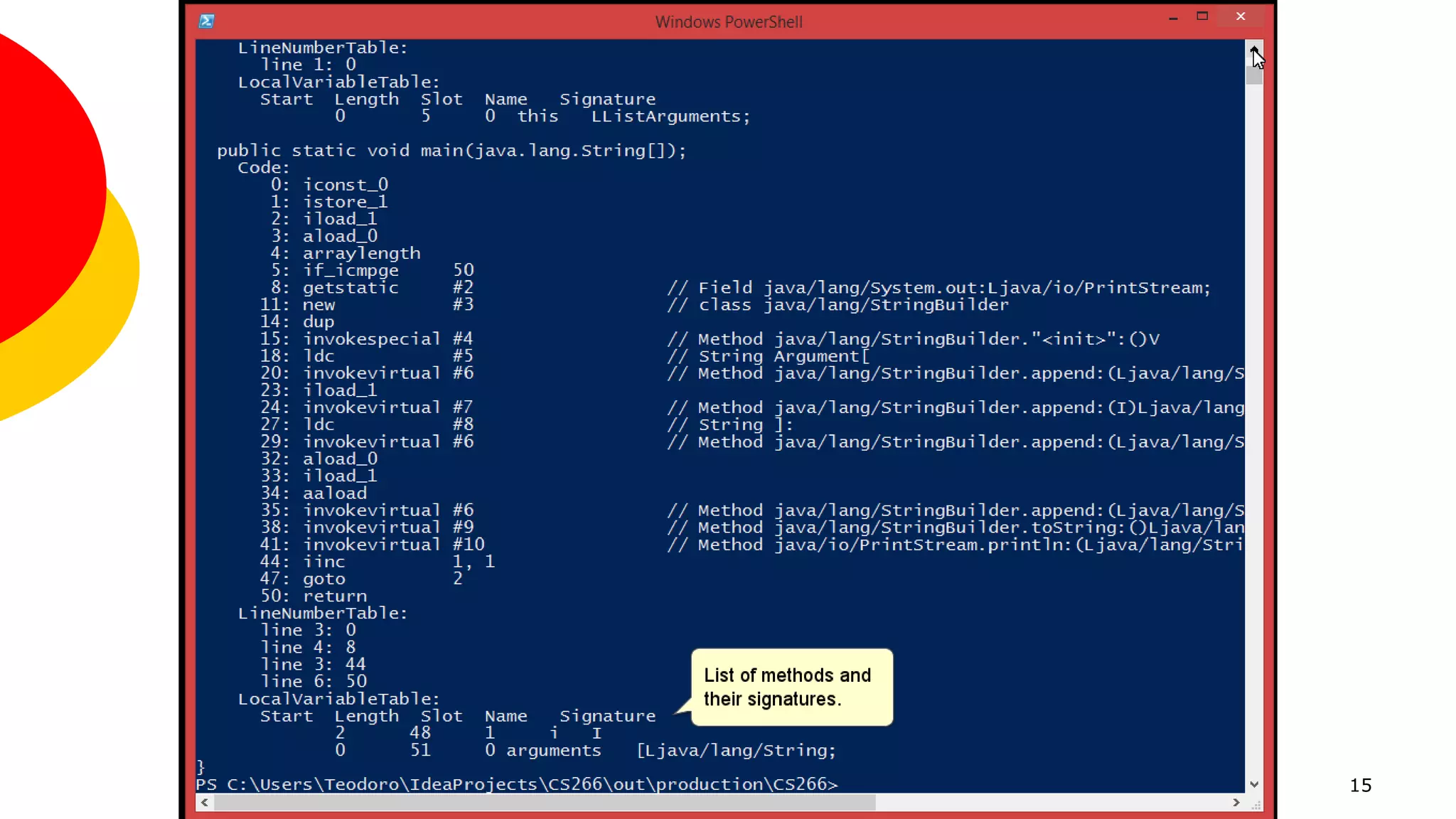Click the window resize grip corner
1456x819 pixels.
pyautogui.click(x=1256, y=805)
